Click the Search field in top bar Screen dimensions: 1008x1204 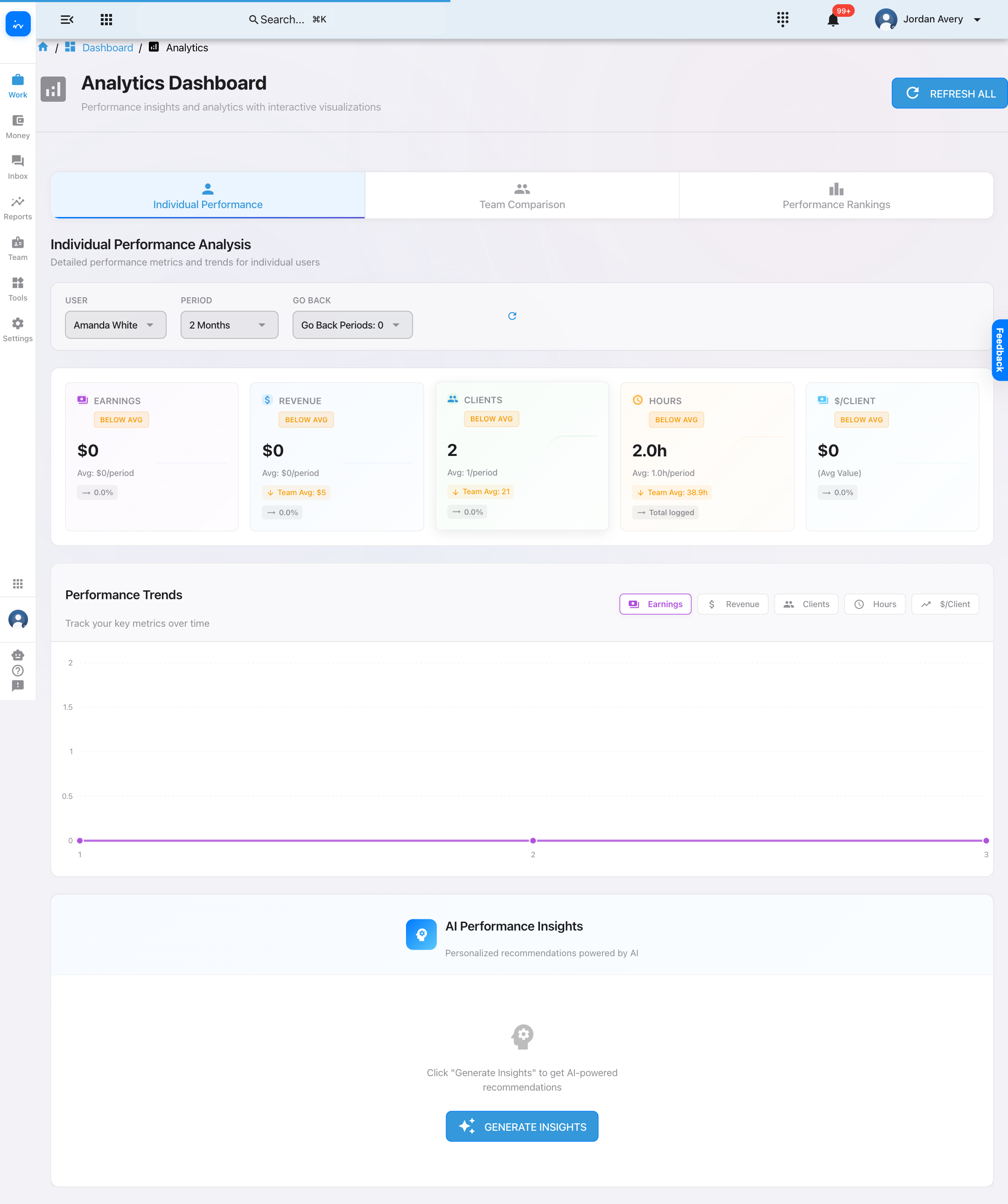(291, 20)
